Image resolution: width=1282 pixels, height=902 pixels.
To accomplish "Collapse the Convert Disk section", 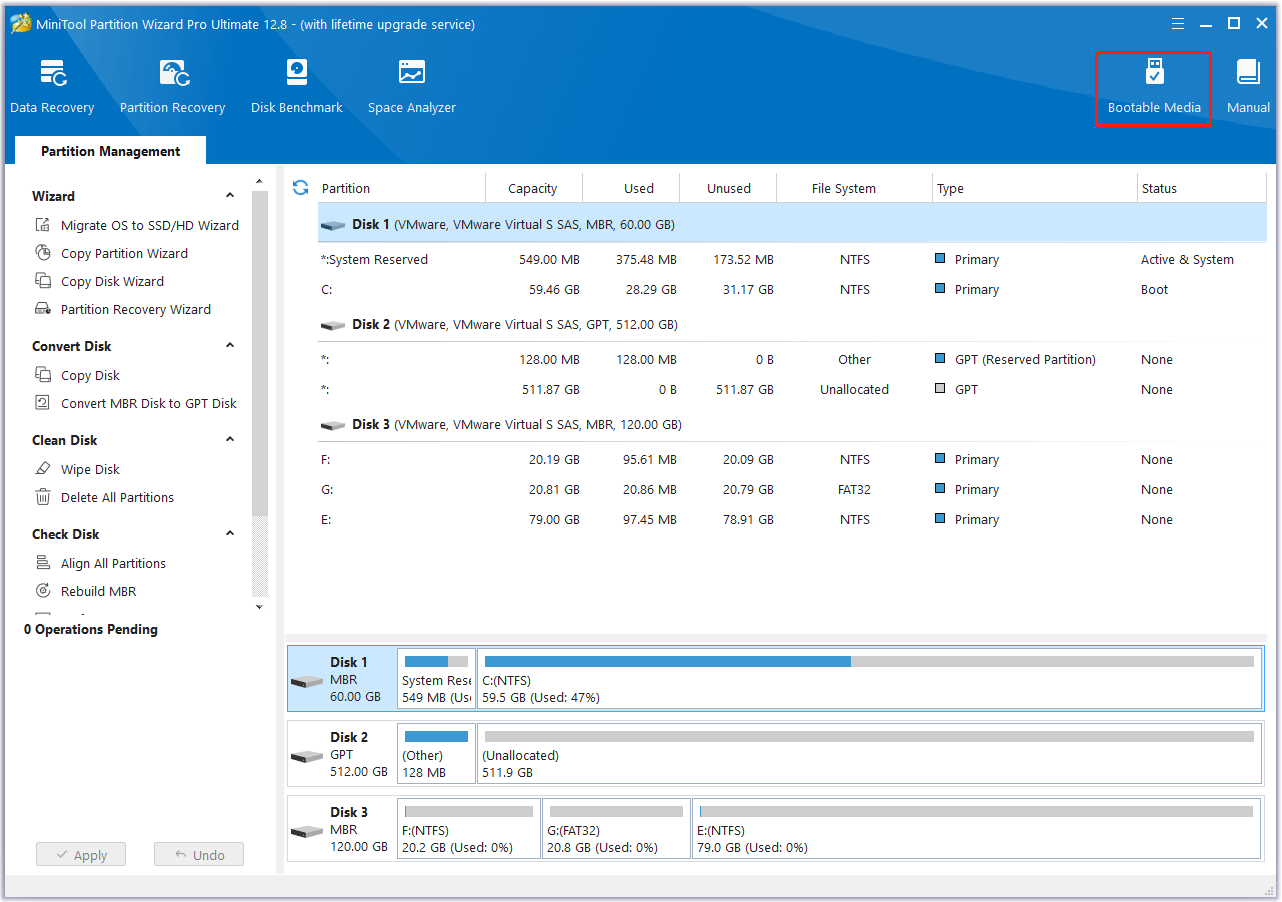I will (x=230, y=346).
